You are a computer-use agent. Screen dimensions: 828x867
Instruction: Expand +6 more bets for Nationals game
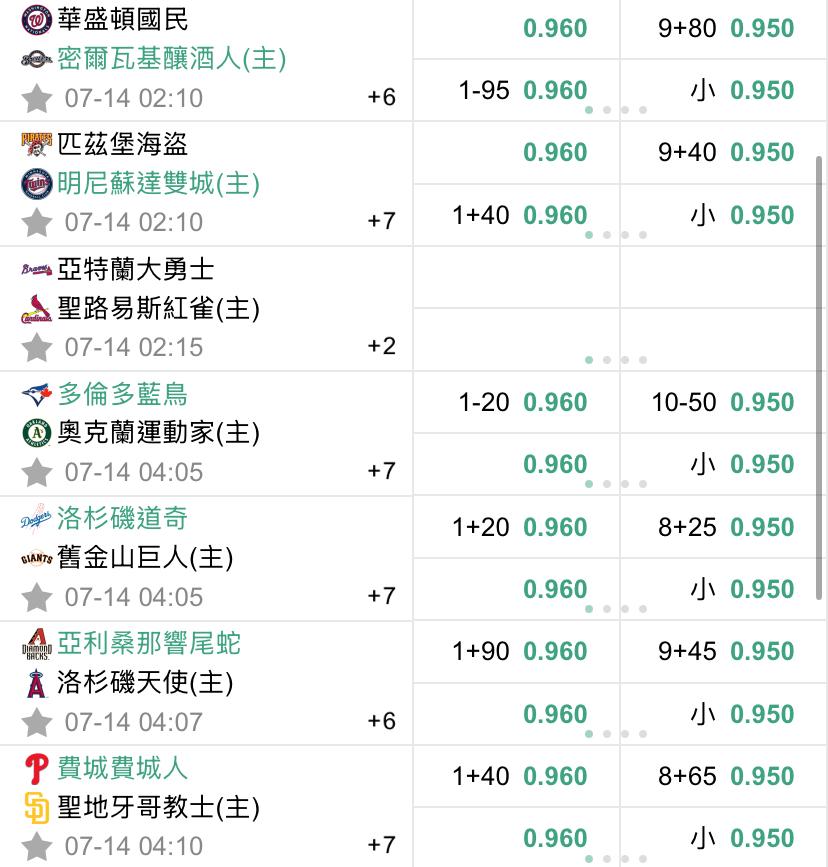[382, 97]
